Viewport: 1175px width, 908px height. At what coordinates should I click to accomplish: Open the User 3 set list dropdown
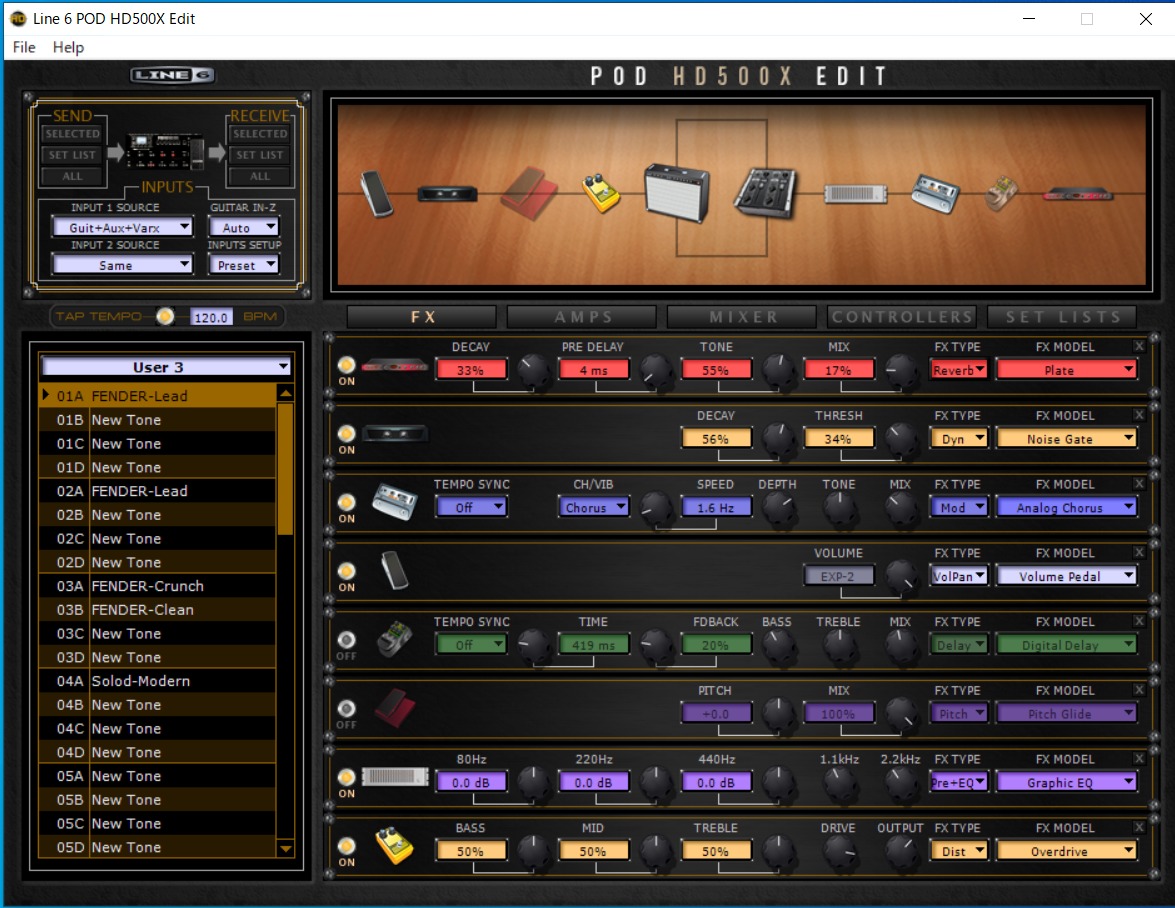(166, 366)
